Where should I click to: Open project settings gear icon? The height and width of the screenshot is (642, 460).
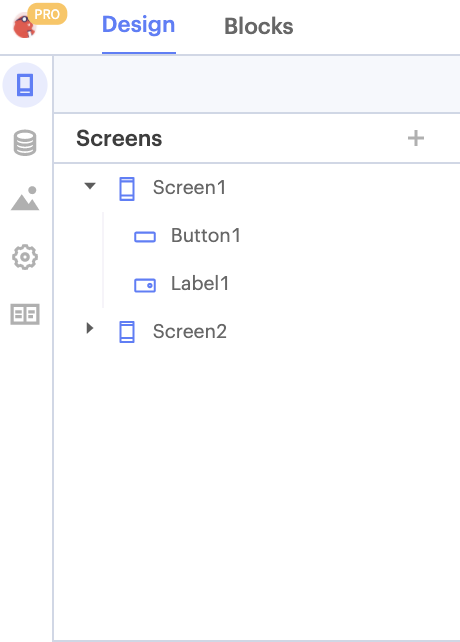[x=25, y=257]
